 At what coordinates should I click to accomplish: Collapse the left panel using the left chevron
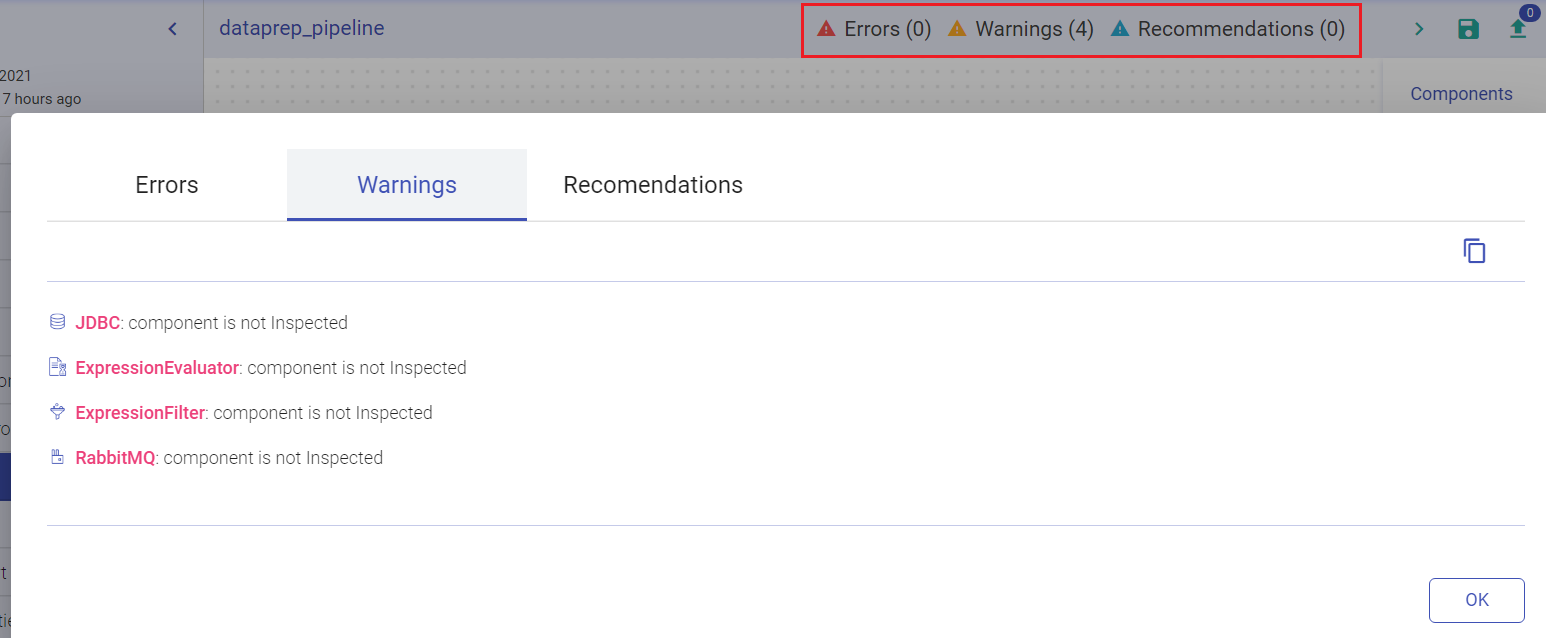pyautogui.click(x=172, y=29)
